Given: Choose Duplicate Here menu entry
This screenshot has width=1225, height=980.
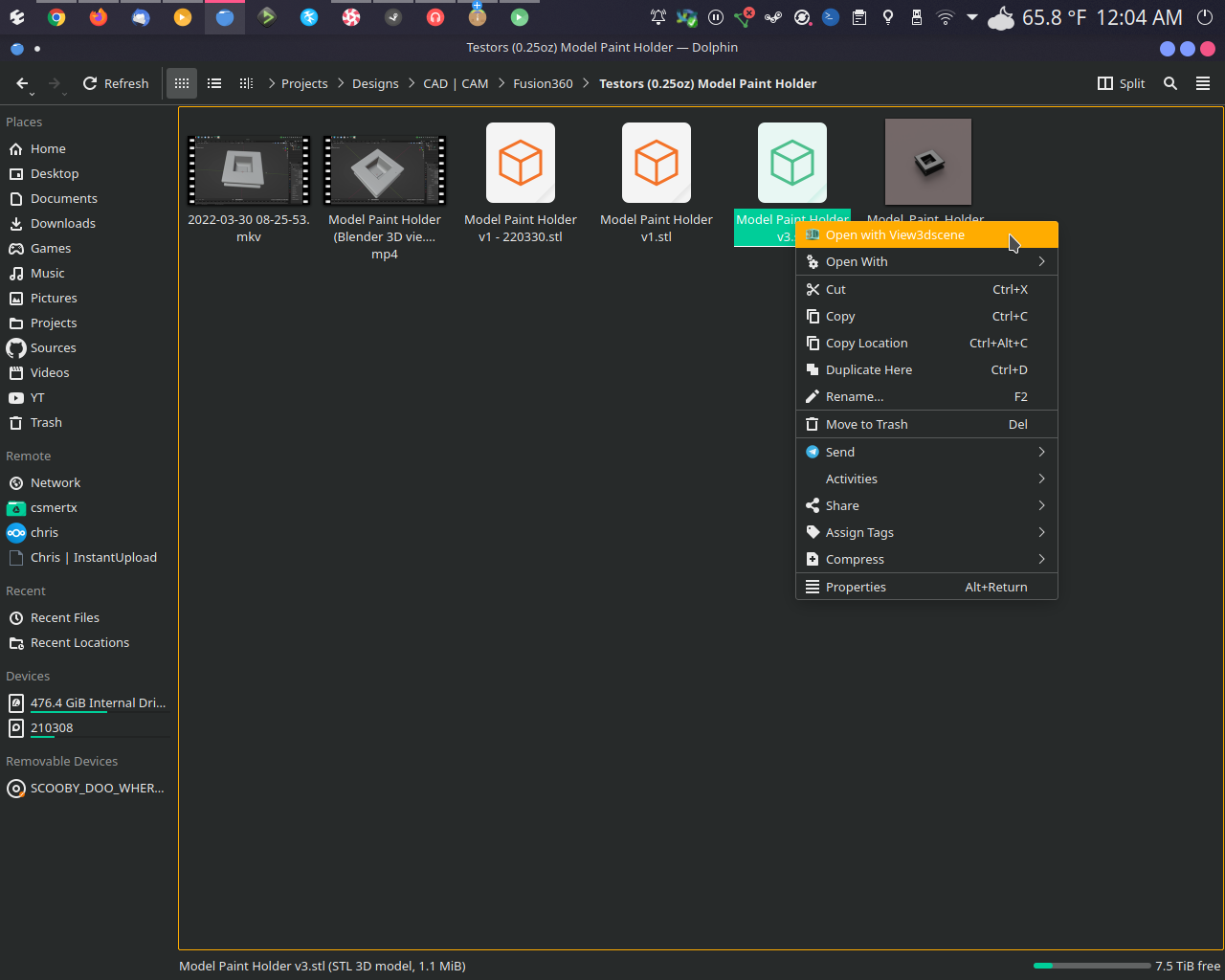Looking at the screenshot, I should (x=926, y=370).
